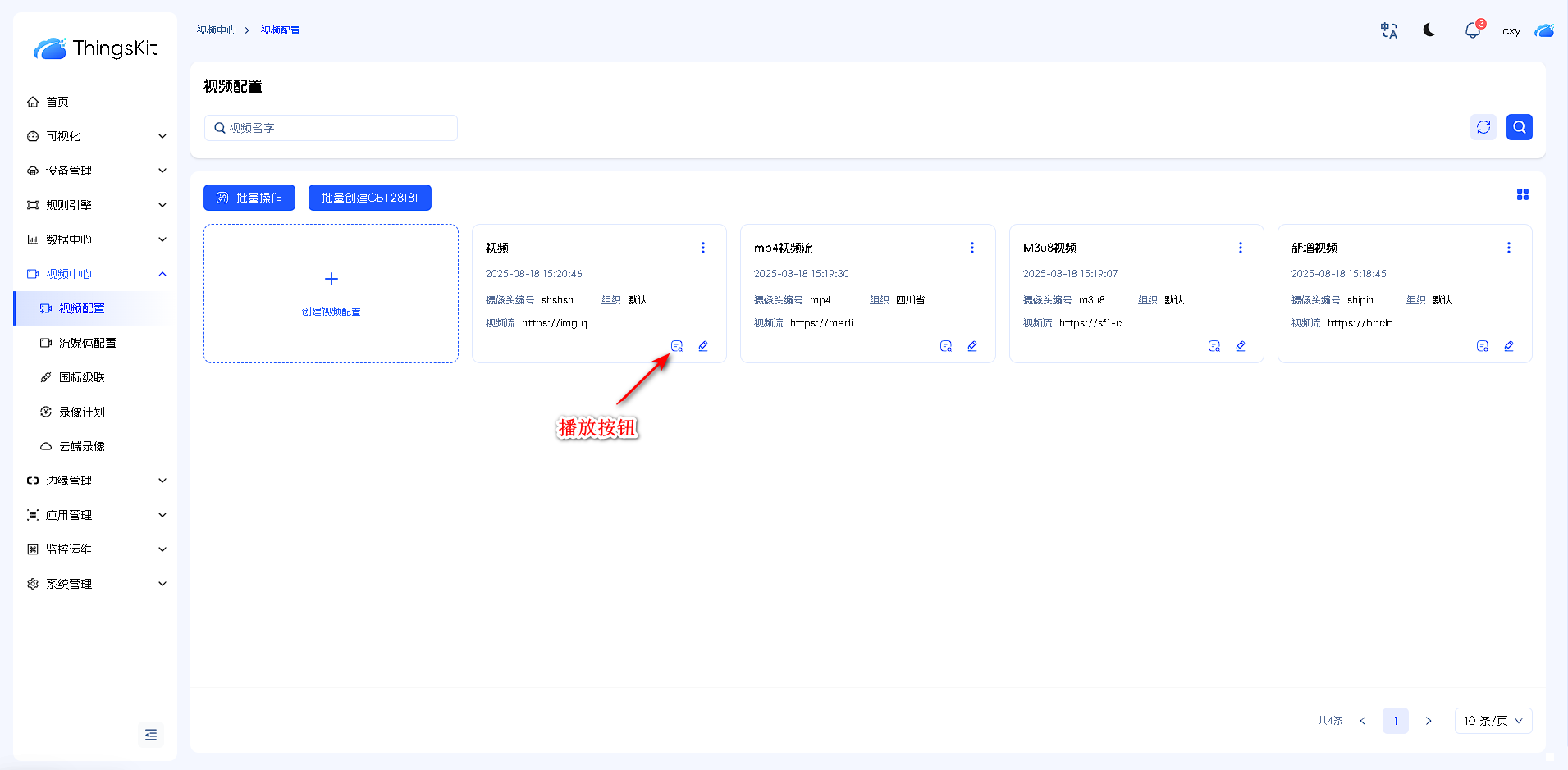Screen dimensions: 1568x770
Task: Click play button on 新增视频 card
Action: [x=1483, y=346]
